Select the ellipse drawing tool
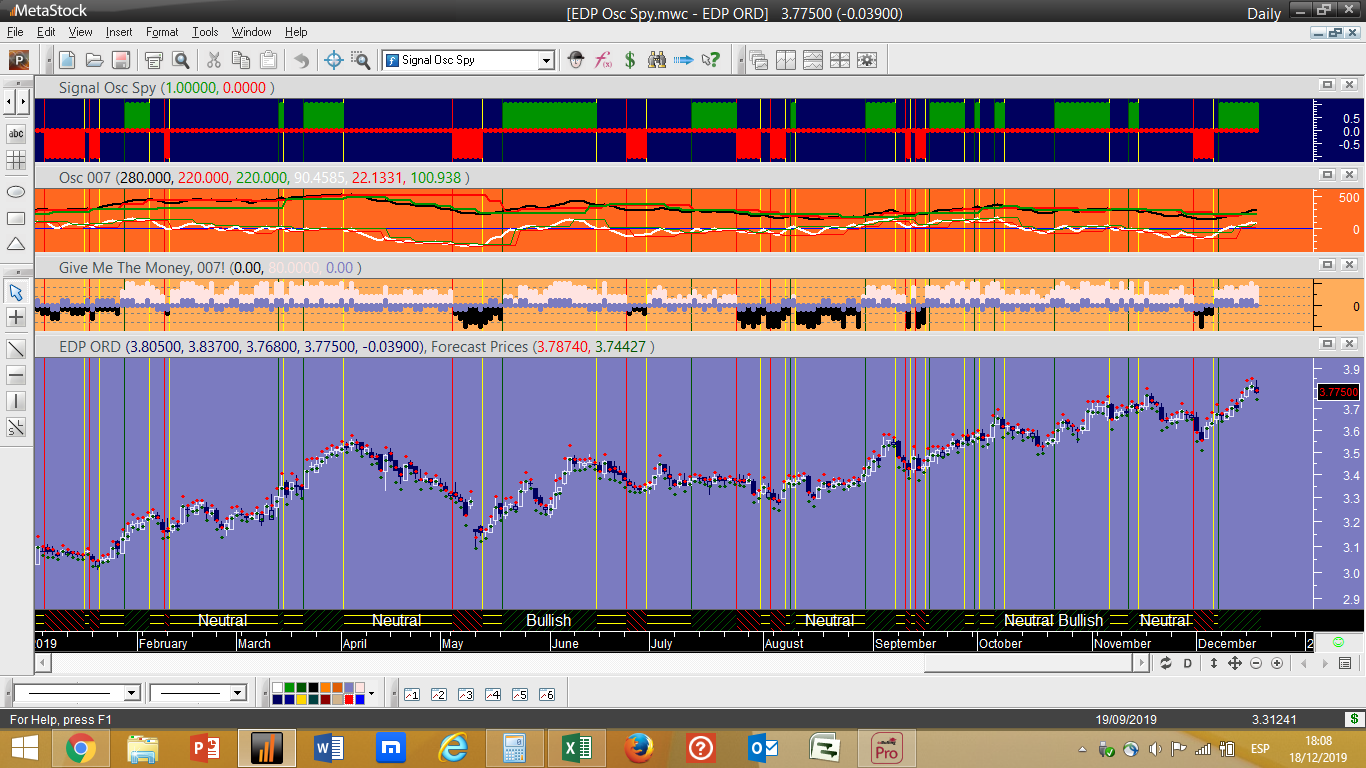This screenshot has width=1366, height=768. point(16,192)
